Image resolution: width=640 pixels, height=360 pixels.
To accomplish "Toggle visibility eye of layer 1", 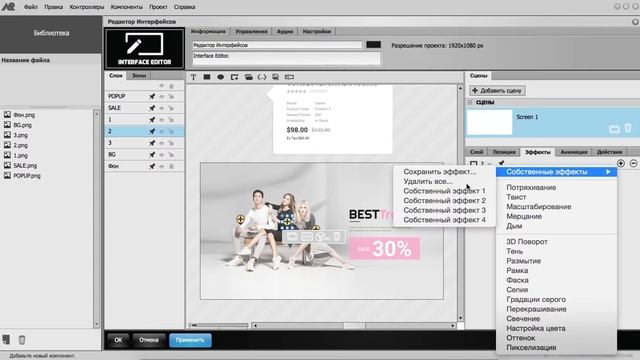I will point(162,120).
